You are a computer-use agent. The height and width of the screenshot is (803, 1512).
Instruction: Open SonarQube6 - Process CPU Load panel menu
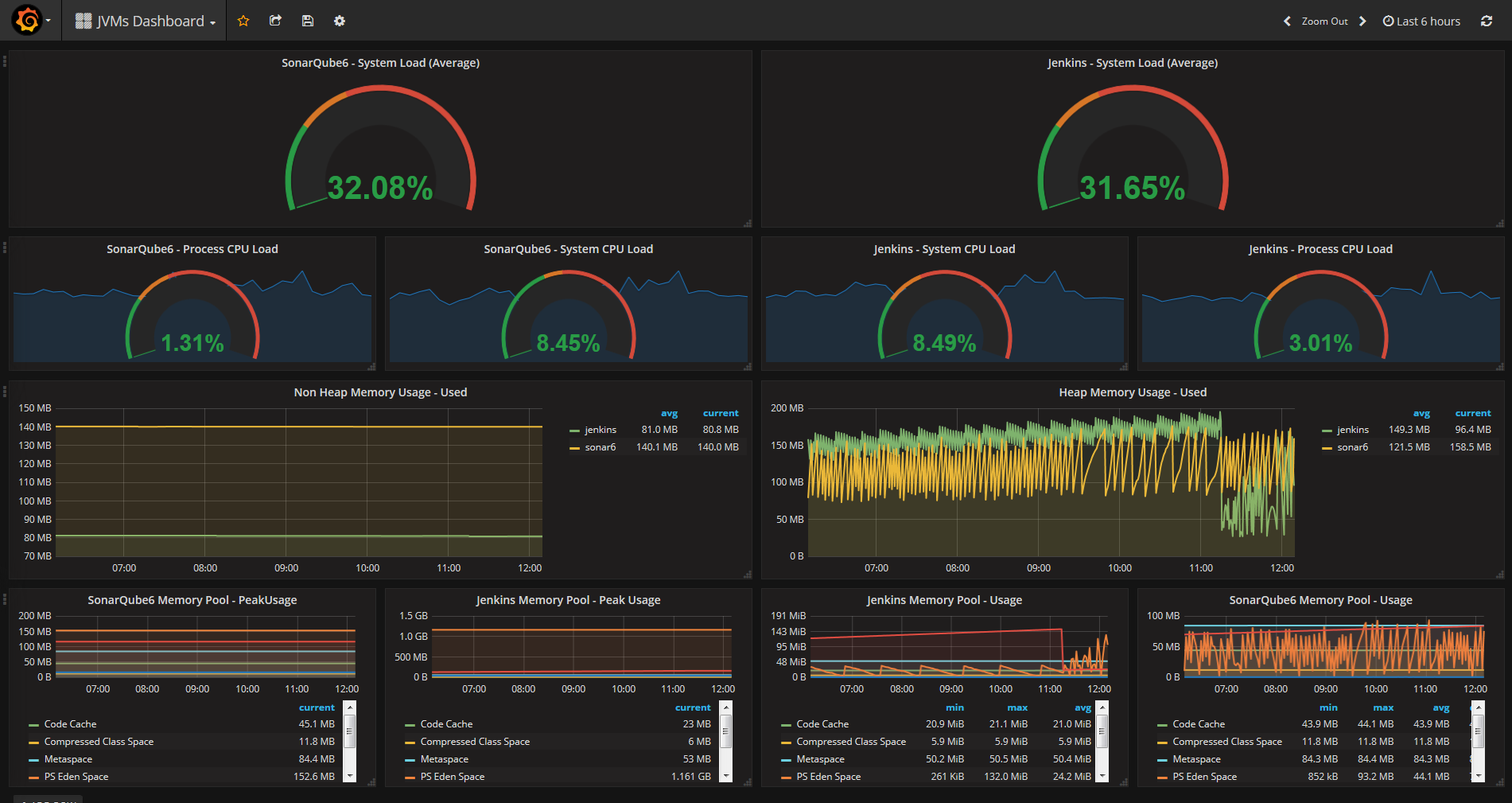(x=192, y=249)
